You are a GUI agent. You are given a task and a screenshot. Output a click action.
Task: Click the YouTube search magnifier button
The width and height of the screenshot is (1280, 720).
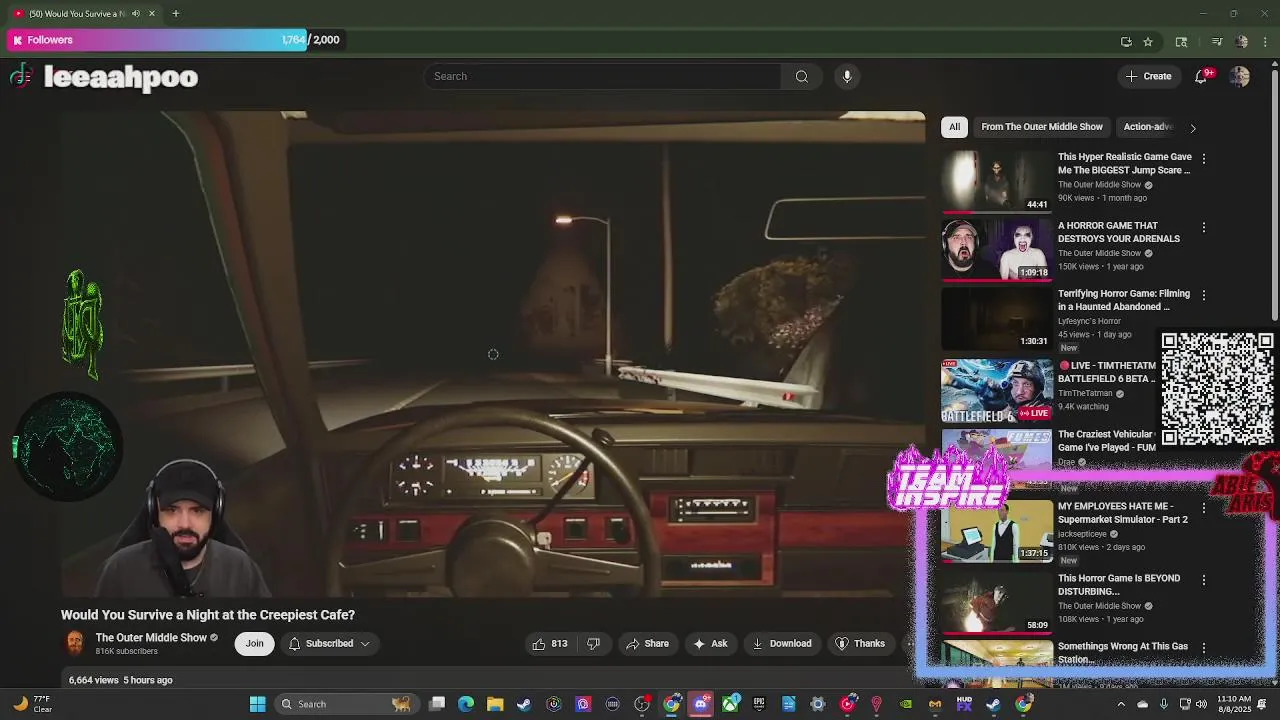pyautogui.click(x=801, y=76)
